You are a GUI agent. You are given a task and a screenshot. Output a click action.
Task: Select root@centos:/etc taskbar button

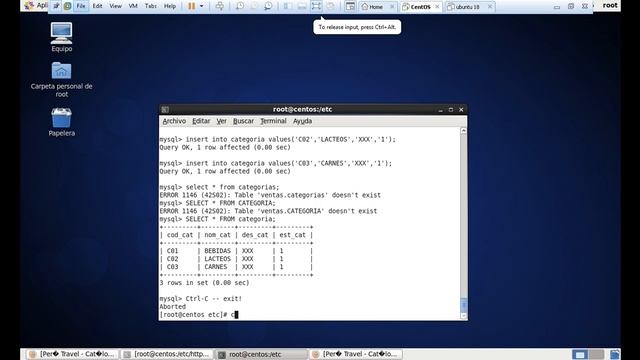tap(261, 354)
